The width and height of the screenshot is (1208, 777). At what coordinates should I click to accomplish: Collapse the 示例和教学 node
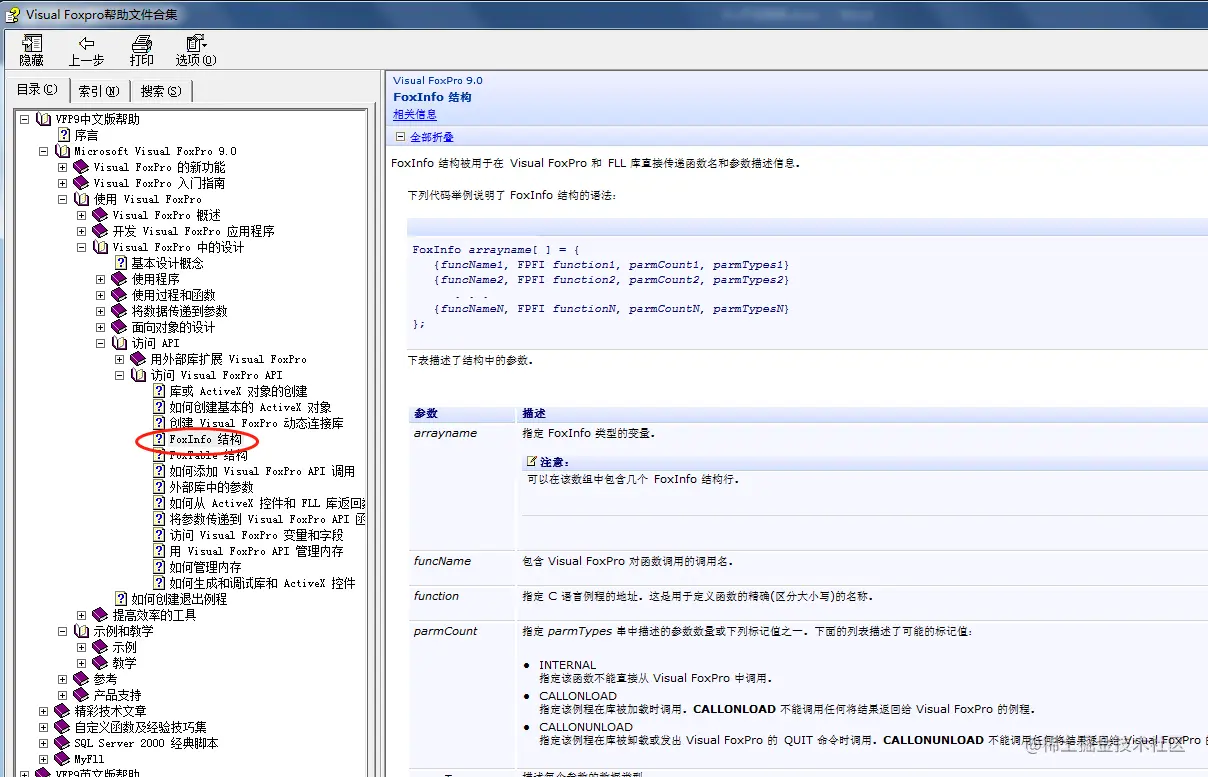click(x=62, y=631)
